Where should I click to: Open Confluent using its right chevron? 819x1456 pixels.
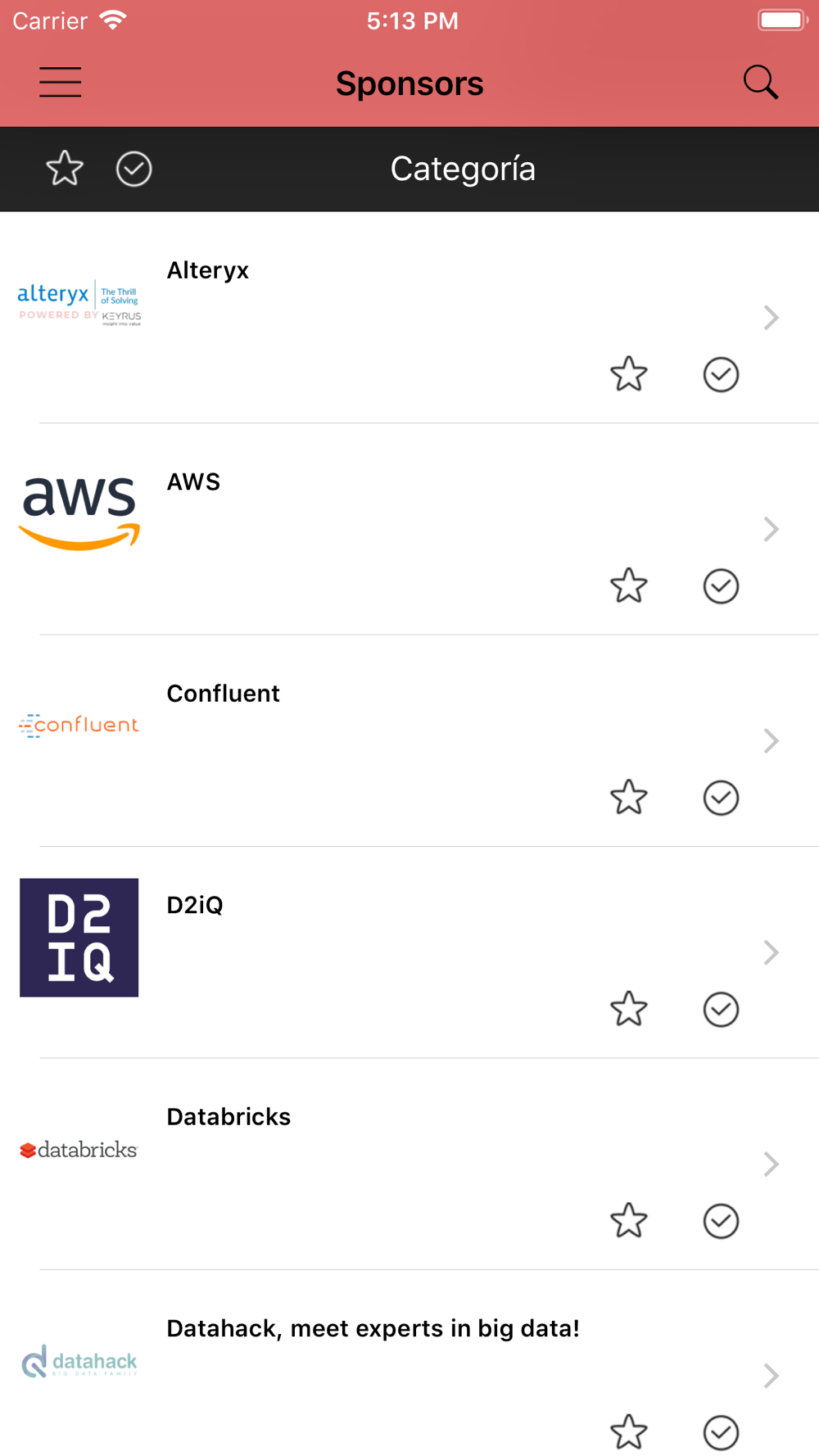click(x=771, y=741)
